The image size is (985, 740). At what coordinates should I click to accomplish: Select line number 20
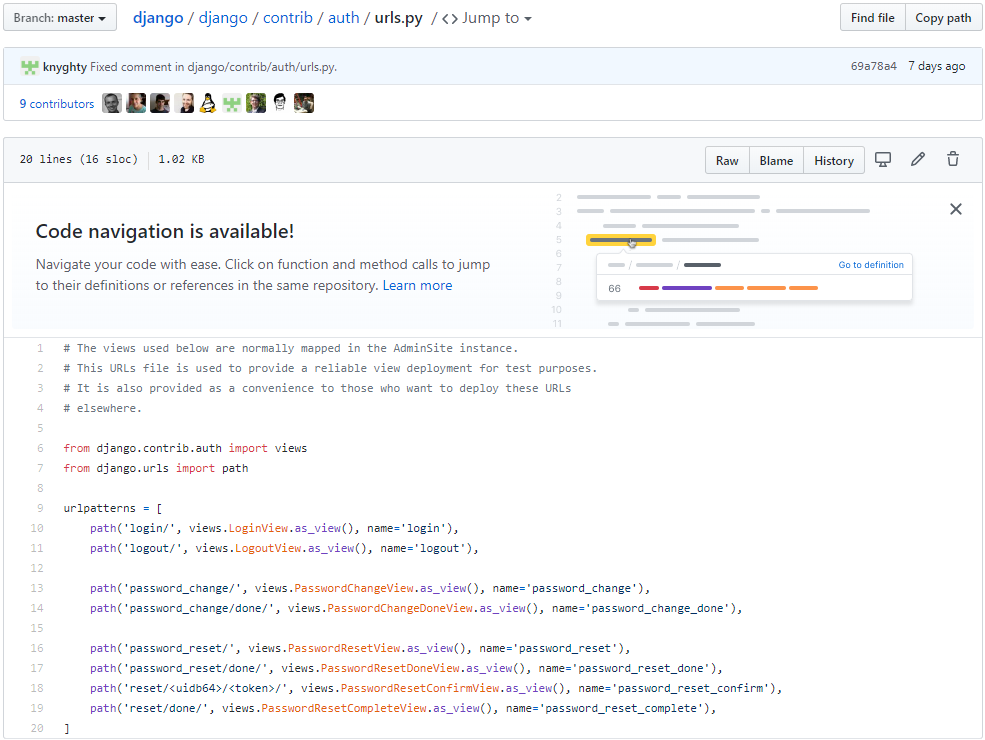(x=37, y=728)
